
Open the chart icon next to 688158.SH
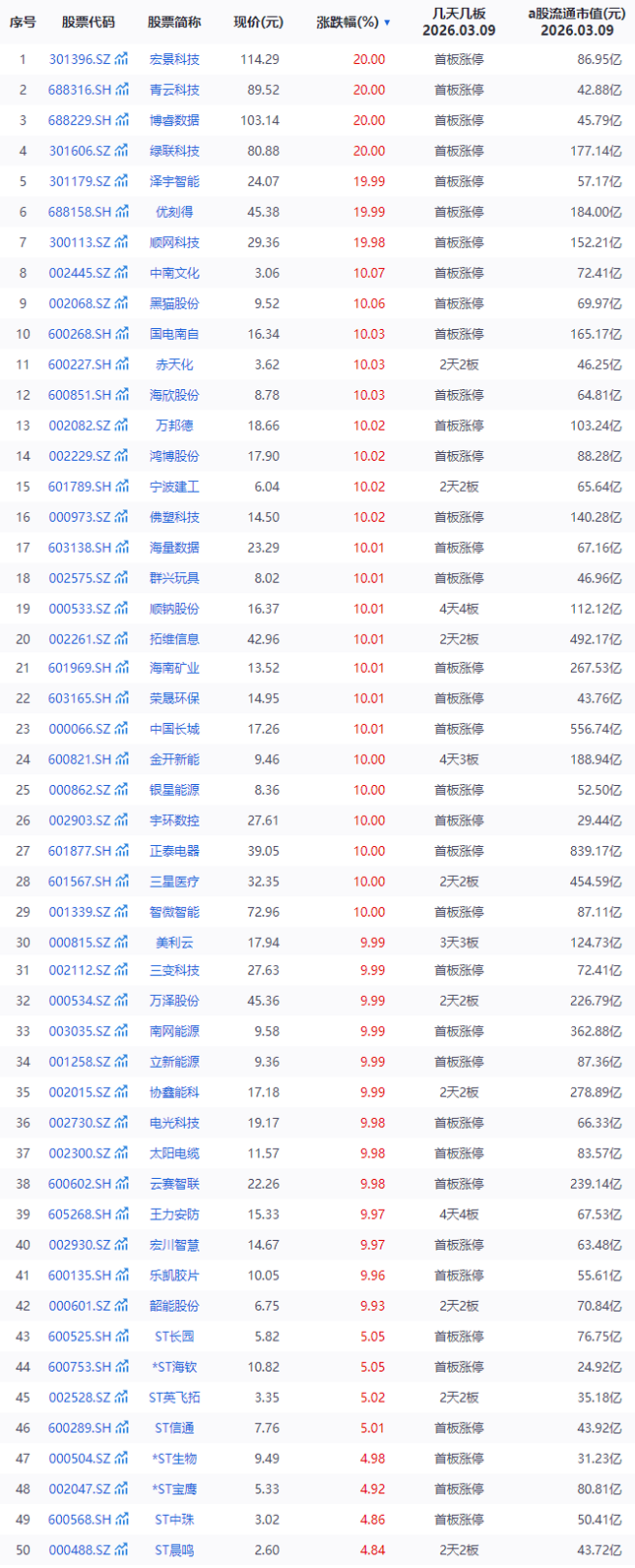(x=122, y=212)
